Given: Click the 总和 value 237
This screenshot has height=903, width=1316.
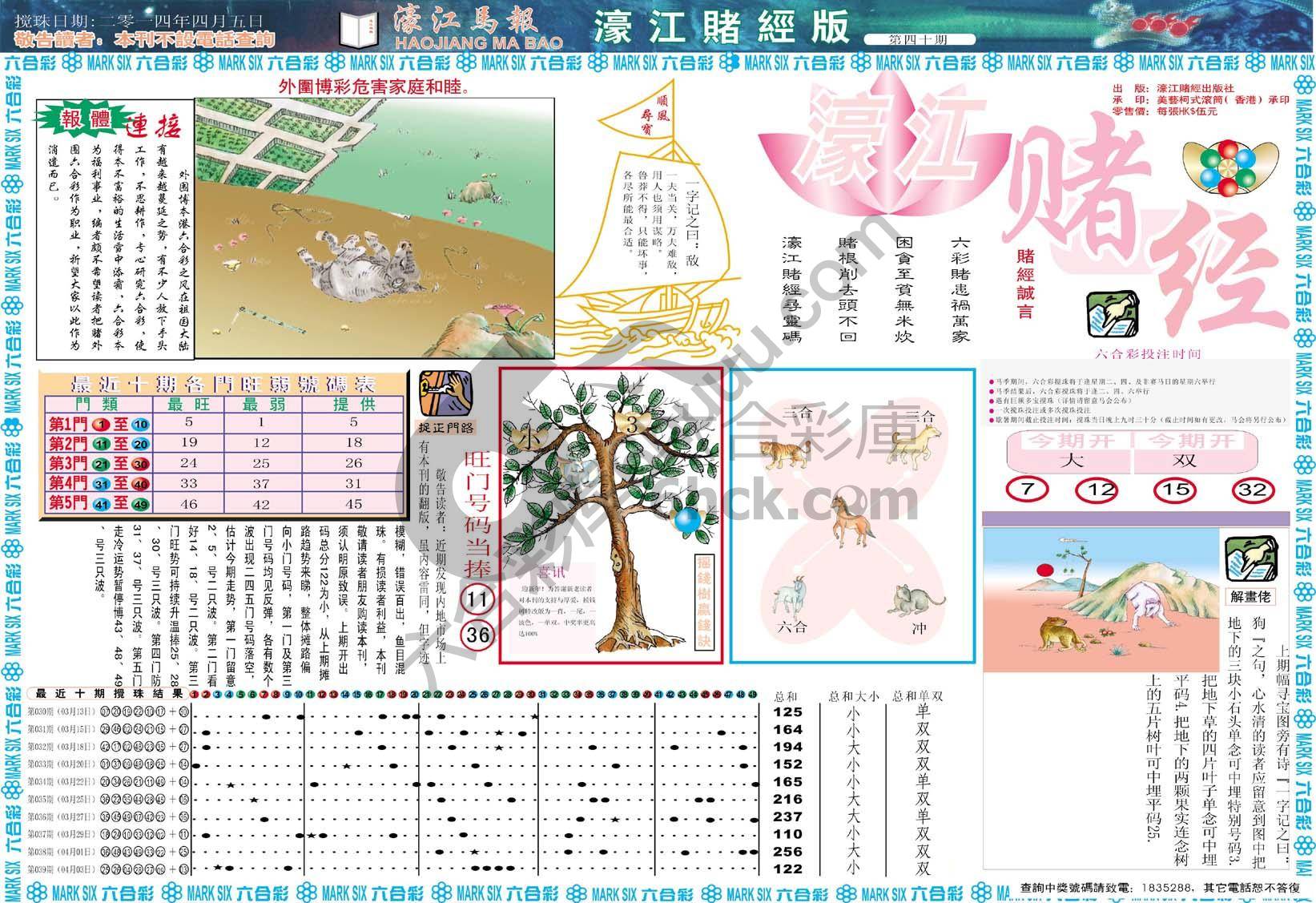Looking at the screenshot, I should [787, 816].
